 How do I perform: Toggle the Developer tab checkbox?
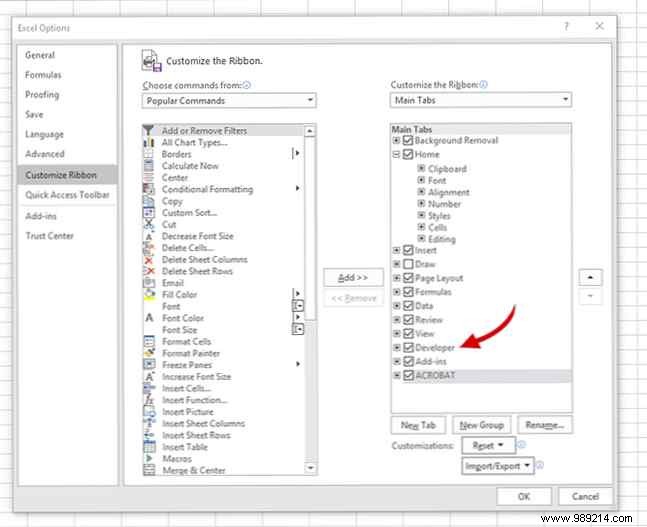(408, 347)
